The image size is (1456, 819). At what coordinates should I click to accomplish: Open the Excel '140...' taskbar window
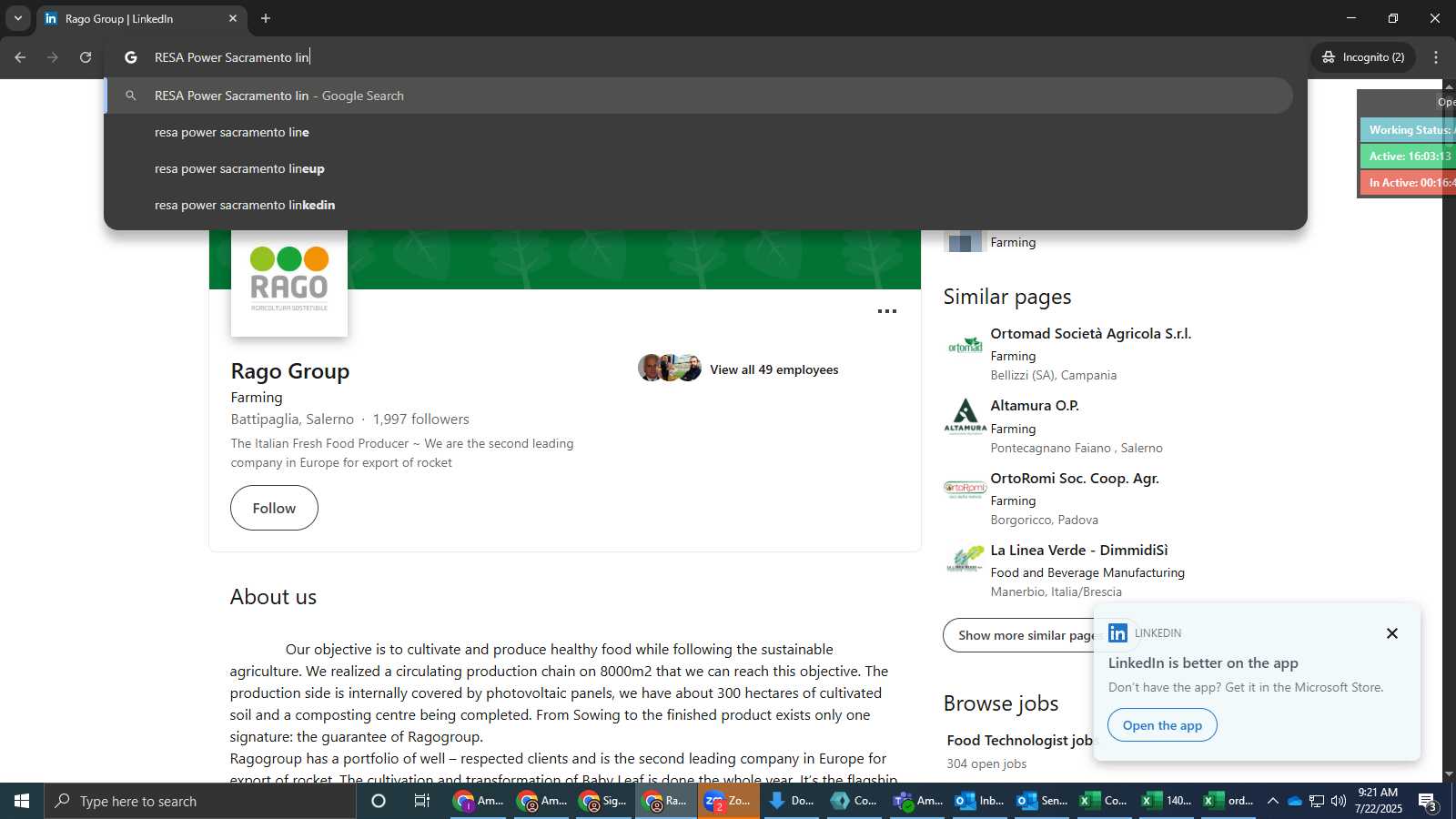1168,801
